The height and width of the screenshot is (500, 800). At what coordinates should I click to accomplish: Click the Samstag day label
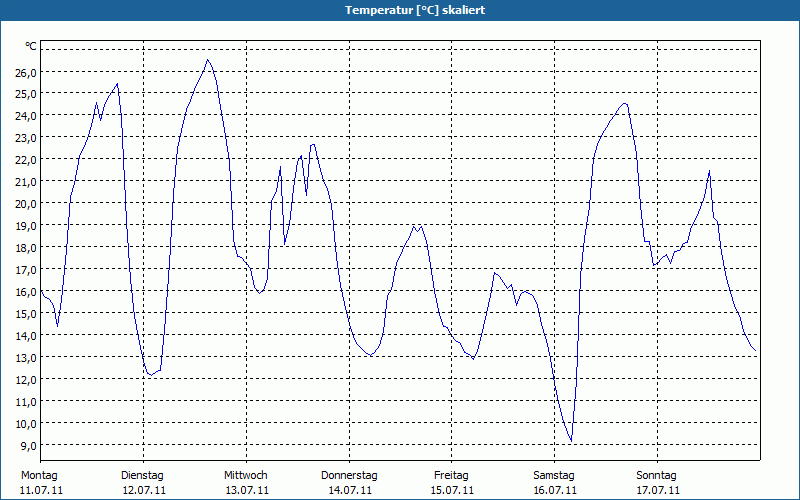point(554,476)
